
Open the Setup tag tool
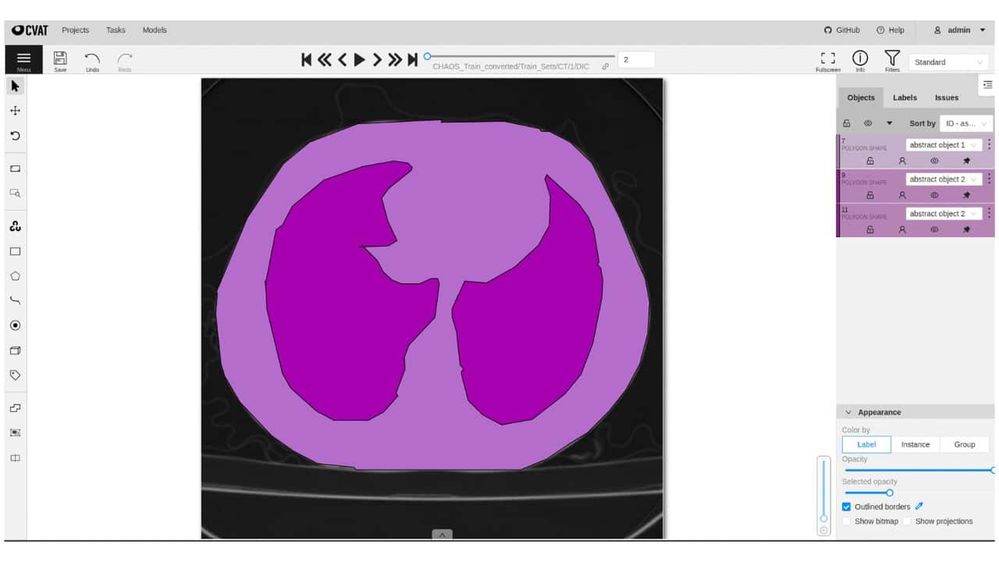[15, 375]
